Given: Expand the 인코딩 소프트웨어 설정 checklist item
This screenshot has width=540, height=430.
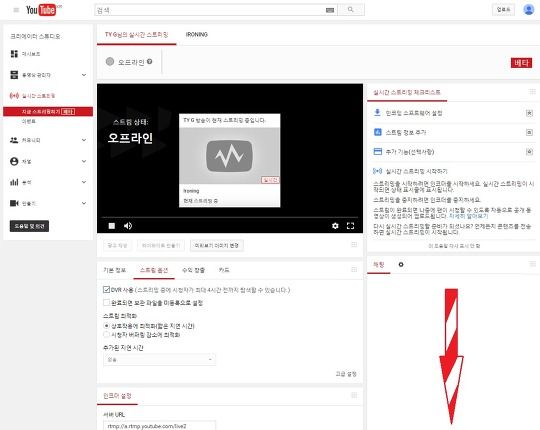Looking at the screenshot, I should click(x=529, y=113).
